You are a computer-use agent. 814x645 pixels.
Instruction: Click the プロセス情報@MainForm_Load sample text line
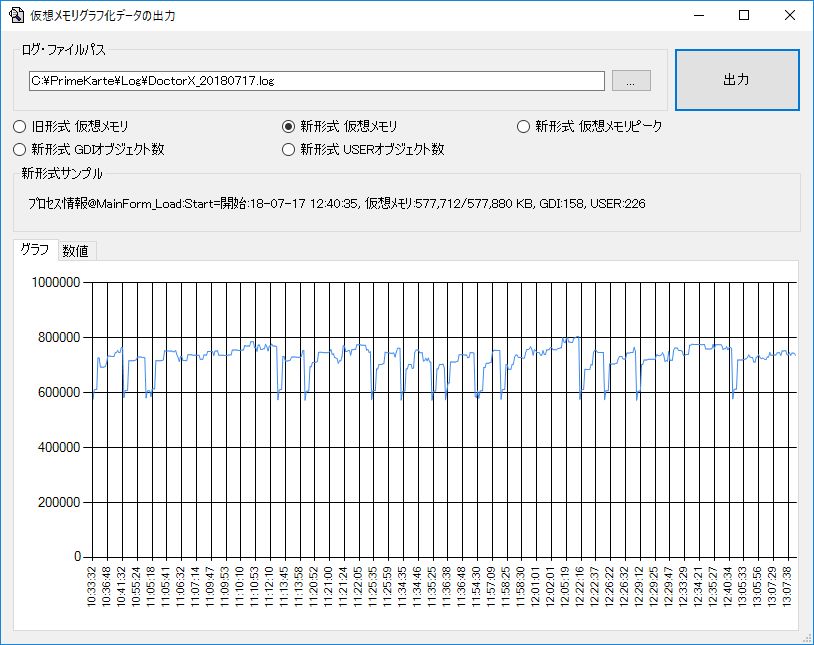[x=336, y=204]
